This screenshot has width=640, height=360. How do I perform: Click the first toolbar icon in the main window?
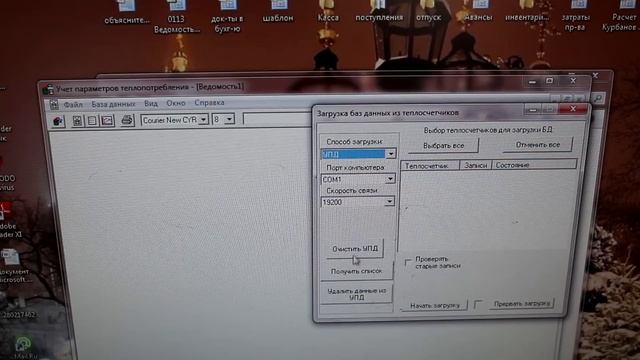point(58,121)
